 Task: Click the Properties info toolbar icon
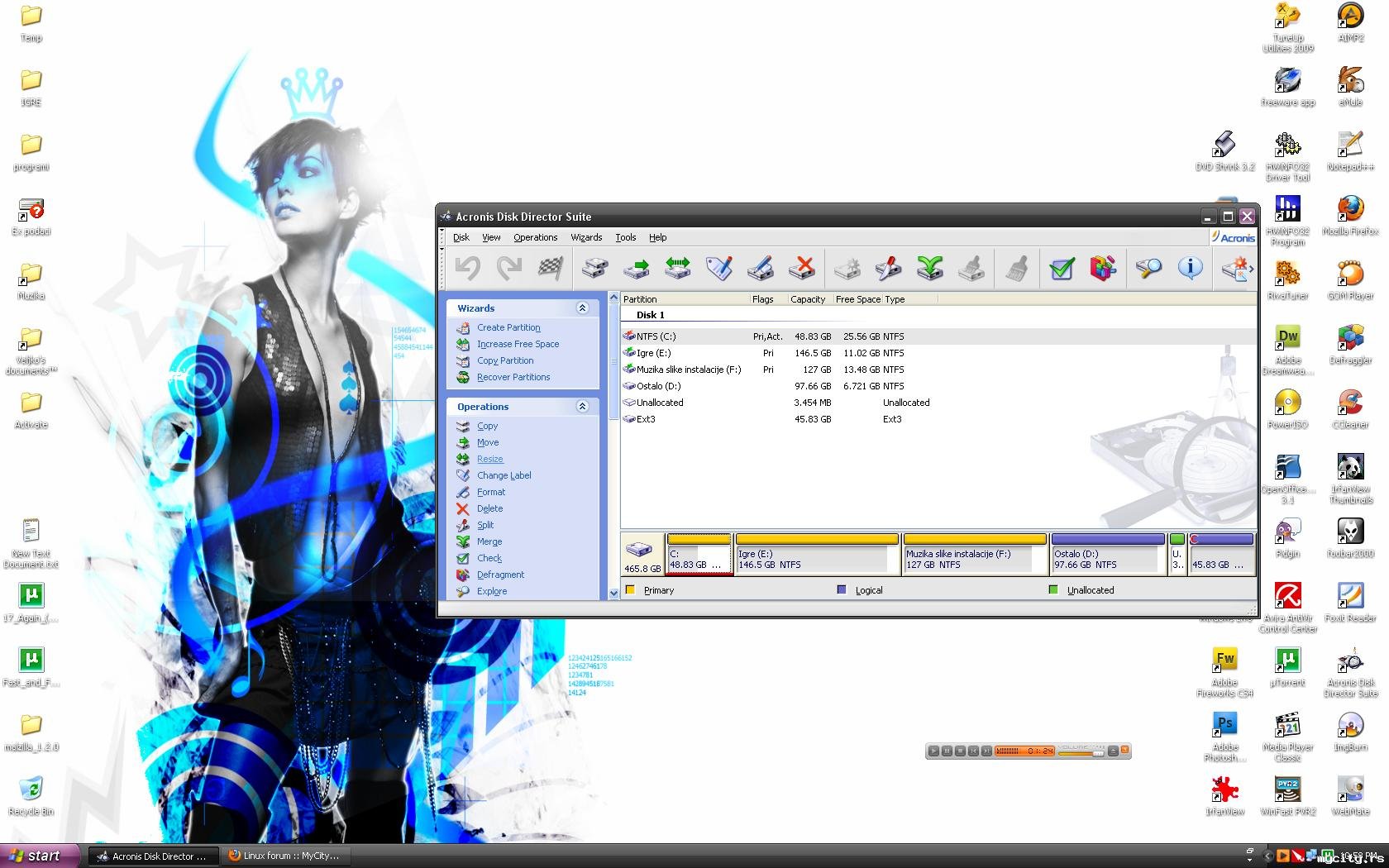(1190, 268)
